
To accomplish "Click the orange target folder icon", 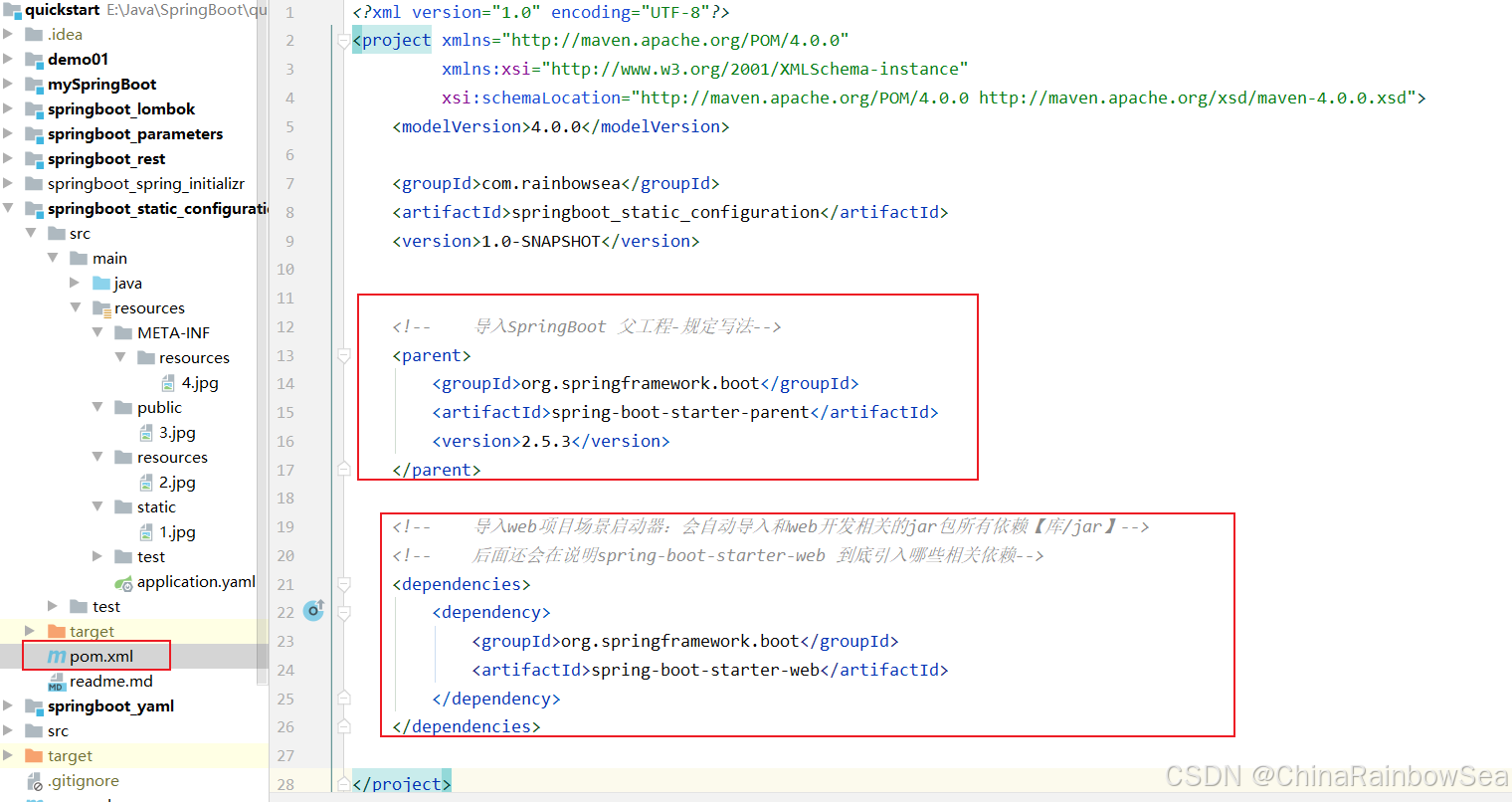I will click(x=55, y=631).
